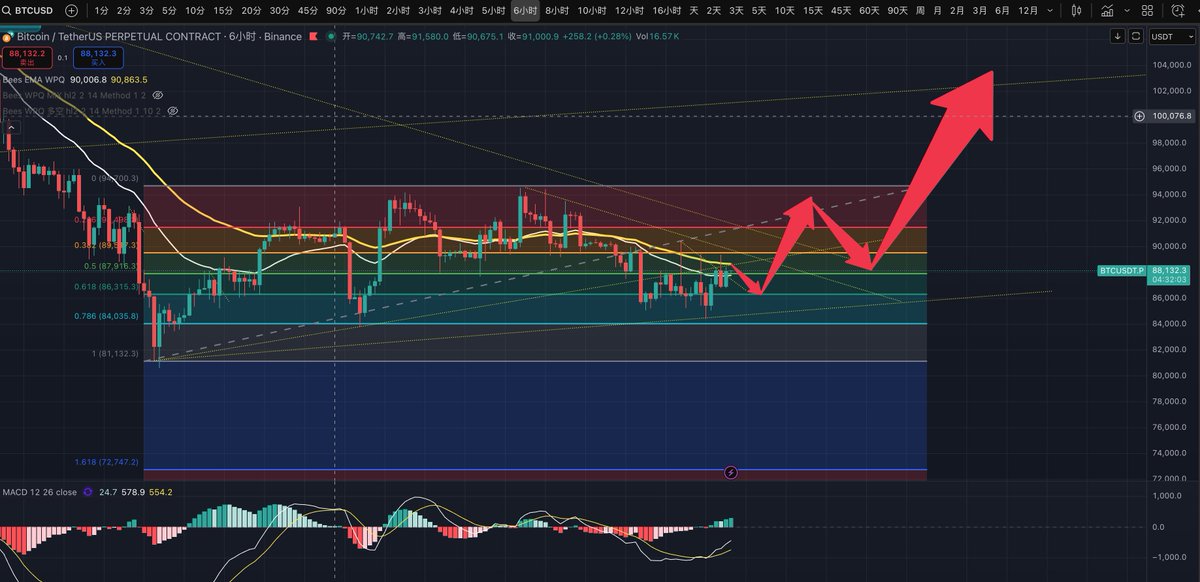Image resolution: width=1200 pixels, height=582 pixels.
Task: Pick the 5天 timeframe
Action: point(760,11)
